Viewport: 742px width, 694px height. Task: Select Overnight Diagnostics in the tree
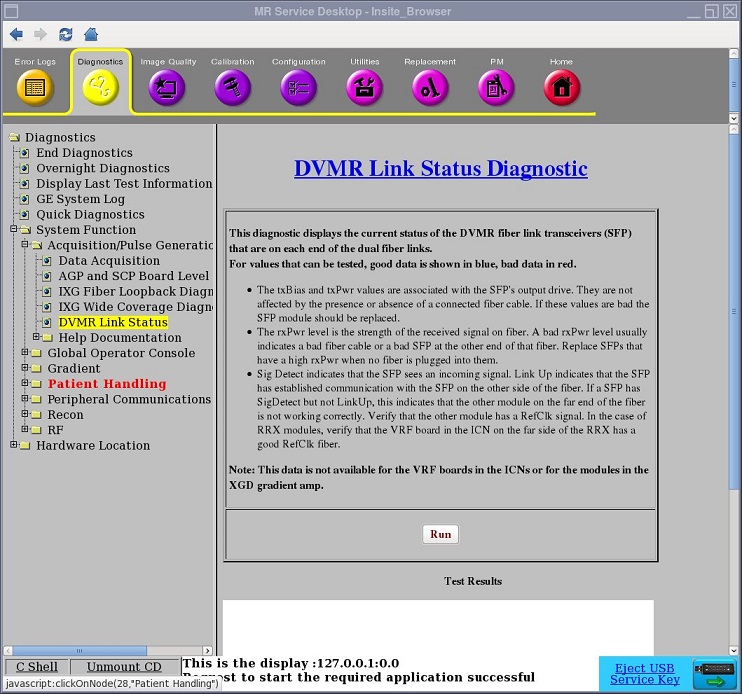(102, 169)
